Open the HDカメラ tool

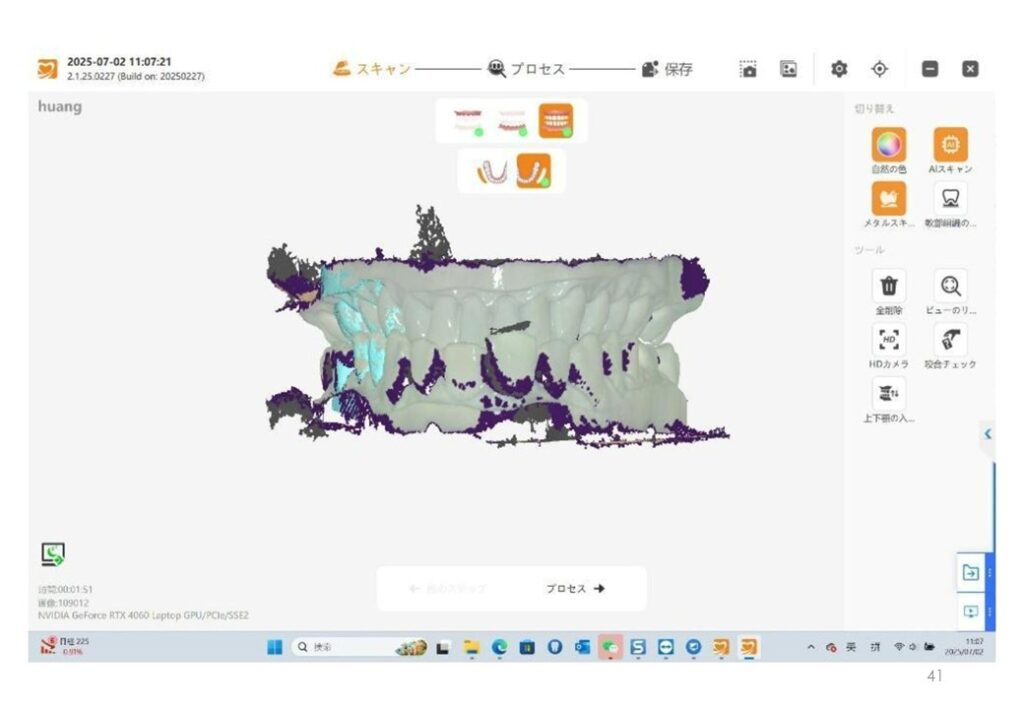click(x=888, y=340)
